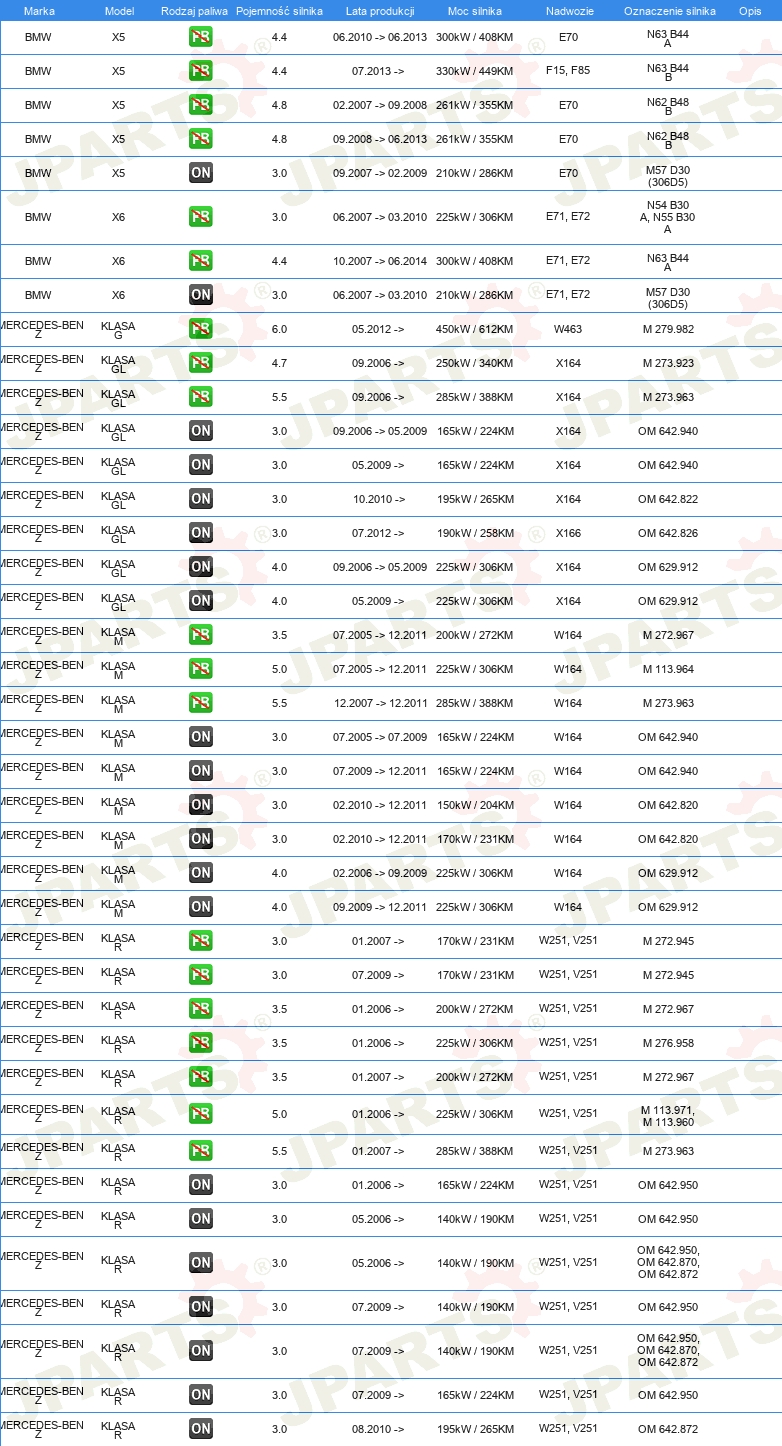Click production date 08.2010 ->
Screen dimensions: 782x1446
tap(378, 1429)
